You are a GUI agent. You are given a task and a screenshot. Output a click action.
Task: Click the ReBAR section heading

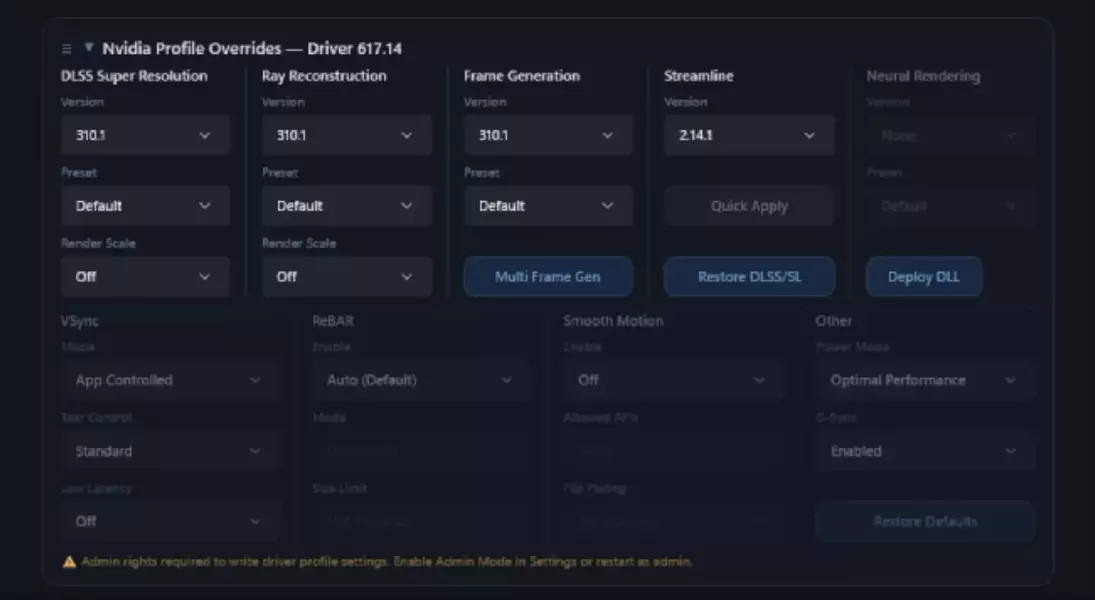[x=333, y=321]
